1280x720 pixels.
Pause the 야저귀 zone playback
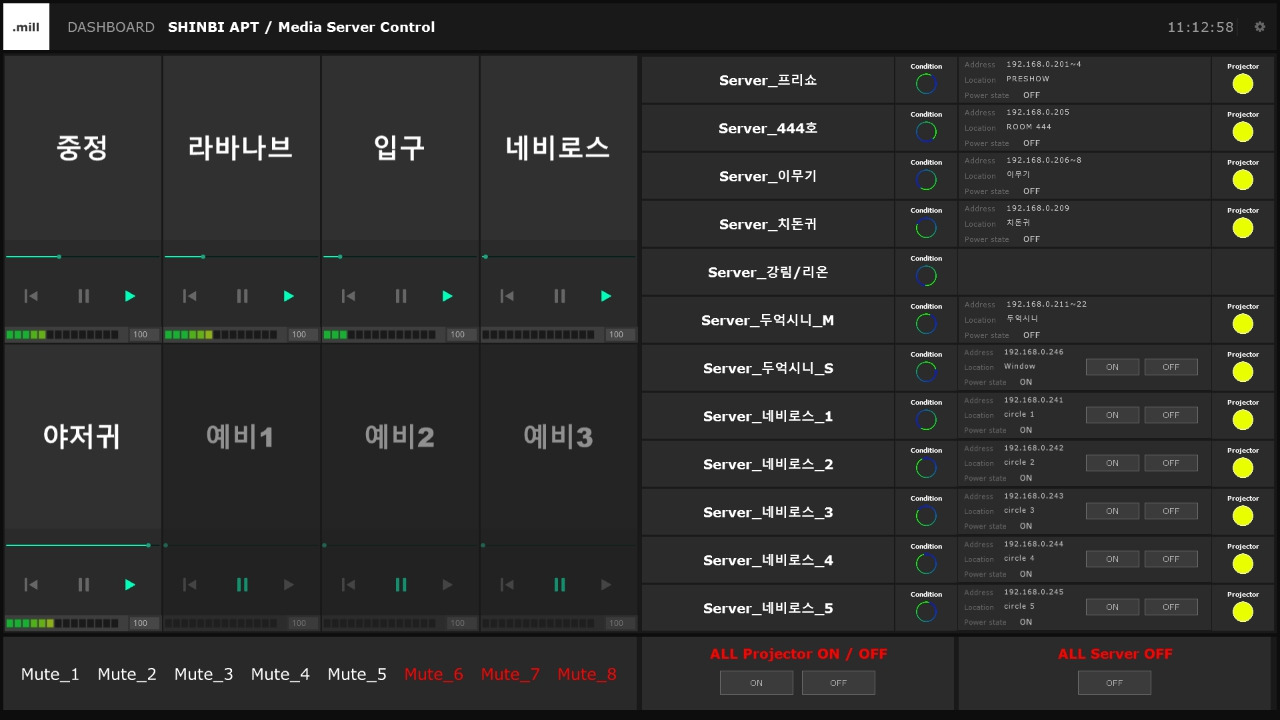(83, 584)
